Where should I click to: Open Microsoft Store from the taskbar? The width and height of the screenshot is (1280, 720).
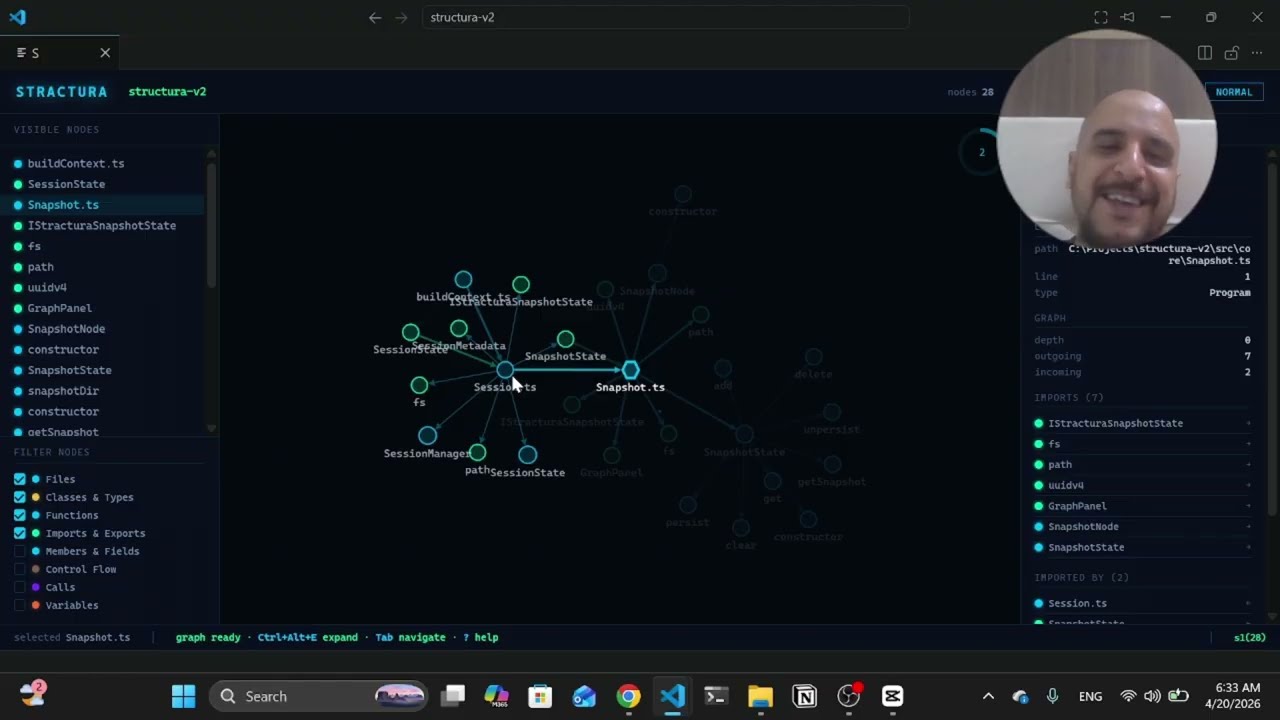(540, 696)
